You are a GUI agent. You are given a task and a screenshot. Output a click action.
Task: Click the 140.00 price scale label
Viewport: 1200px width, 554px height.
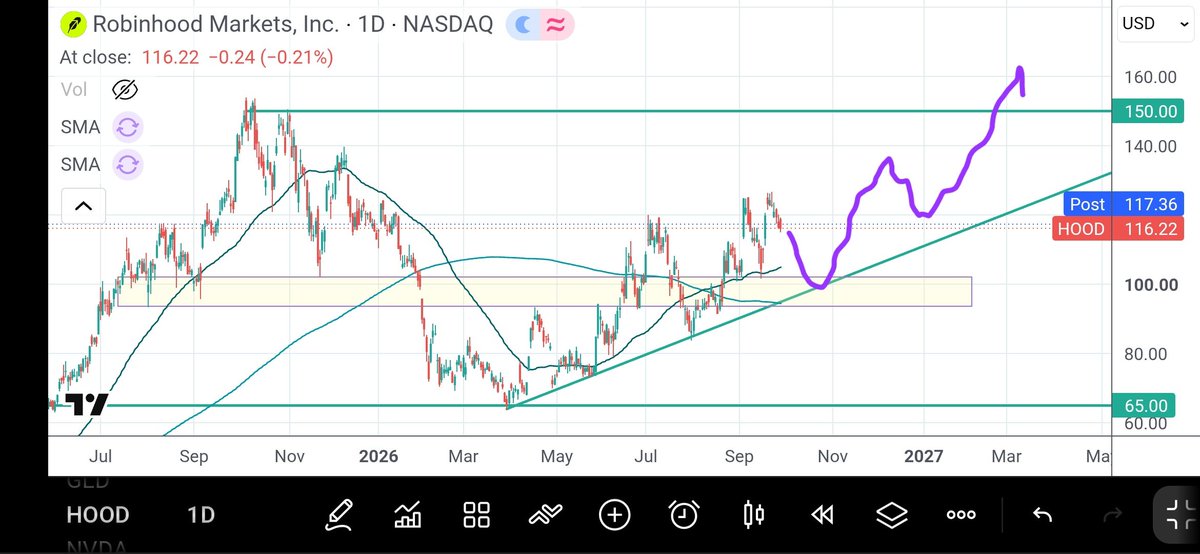1152,146
